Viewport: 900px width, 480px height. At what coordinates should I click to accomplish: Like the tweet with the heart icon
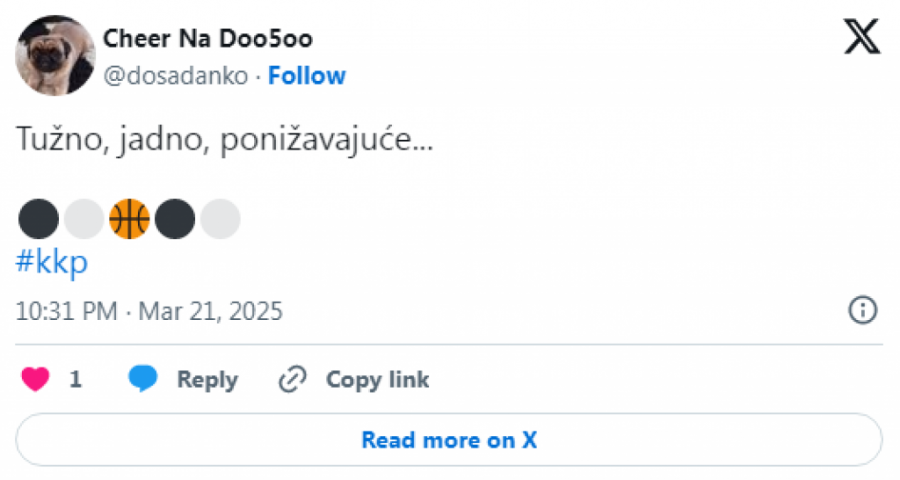(36, 379)
